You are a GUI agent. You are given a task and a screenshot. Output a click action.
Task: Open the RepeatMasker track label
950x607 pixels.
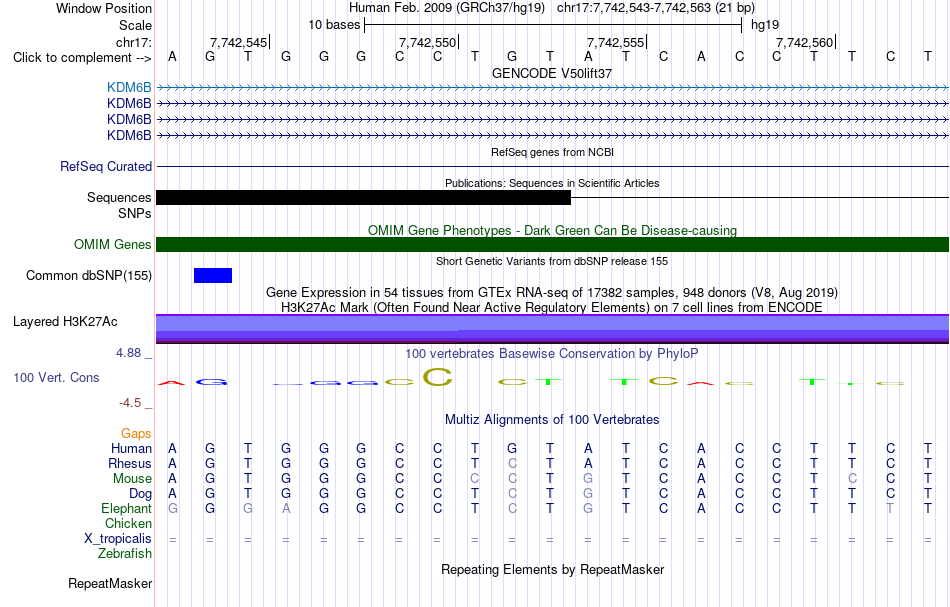click(x=110, y=583)
